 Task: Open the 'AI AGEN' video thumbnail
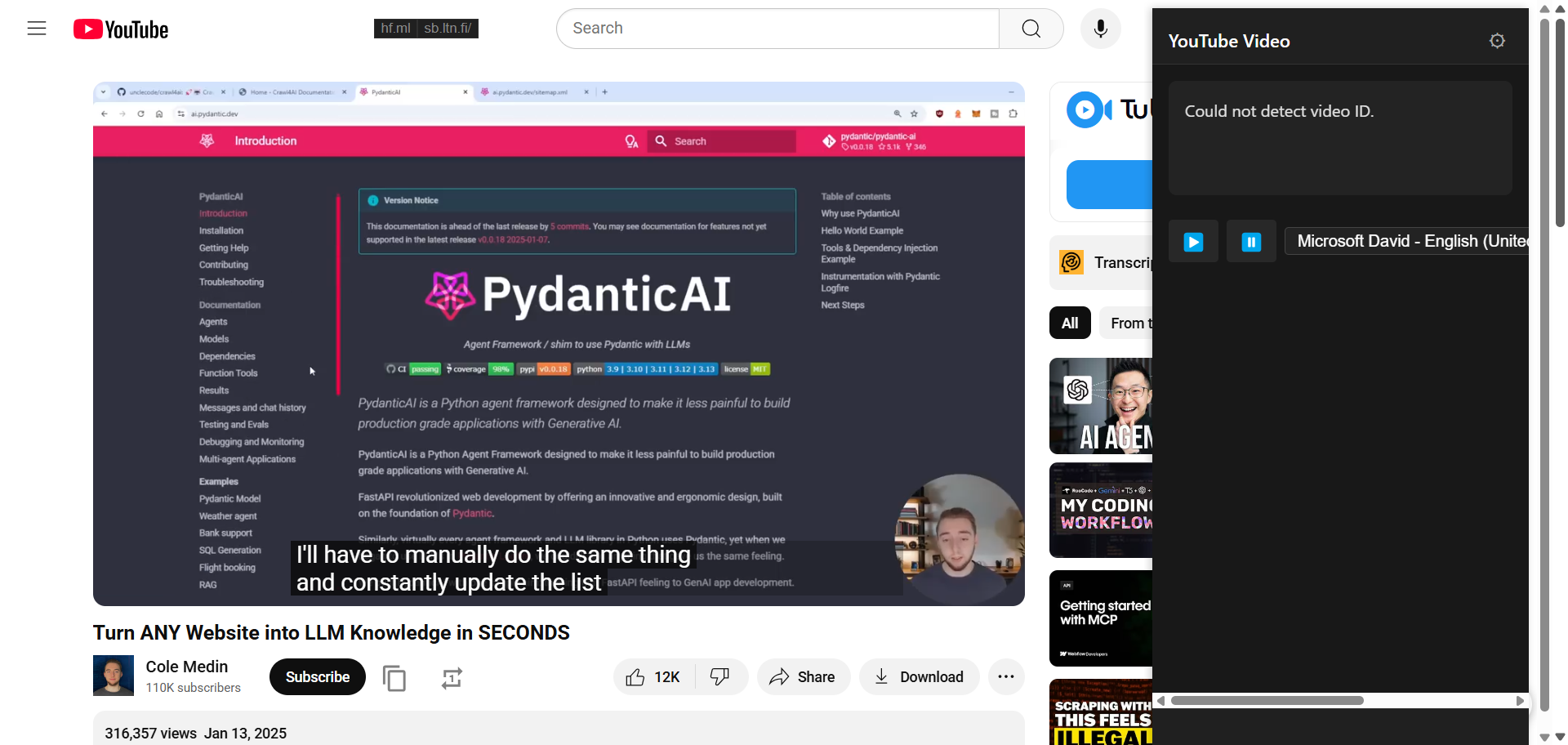pos(1101,406)
